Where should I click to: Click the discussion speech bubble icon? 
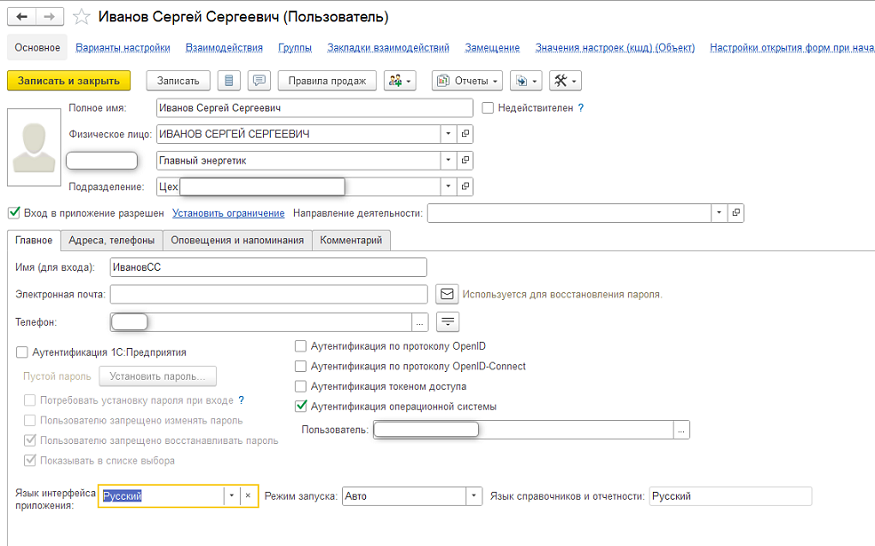click(x=259, y=80)
